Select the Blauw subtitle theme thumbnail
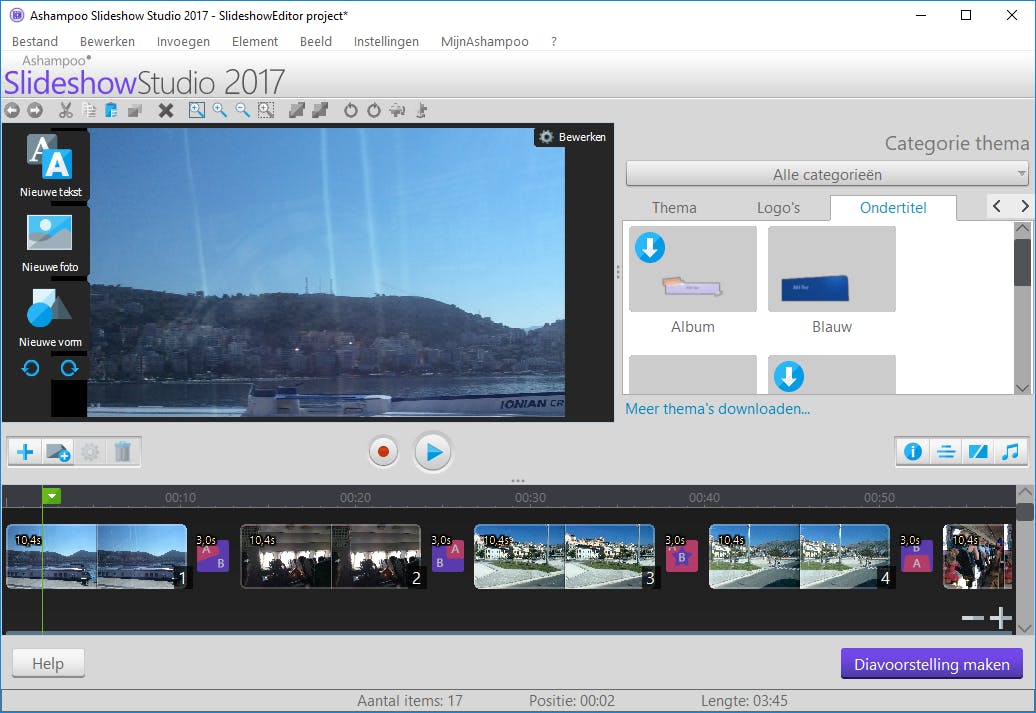The height and width of the screenshot is (713, 1036). pyautogui.click(x=832, y=269)
